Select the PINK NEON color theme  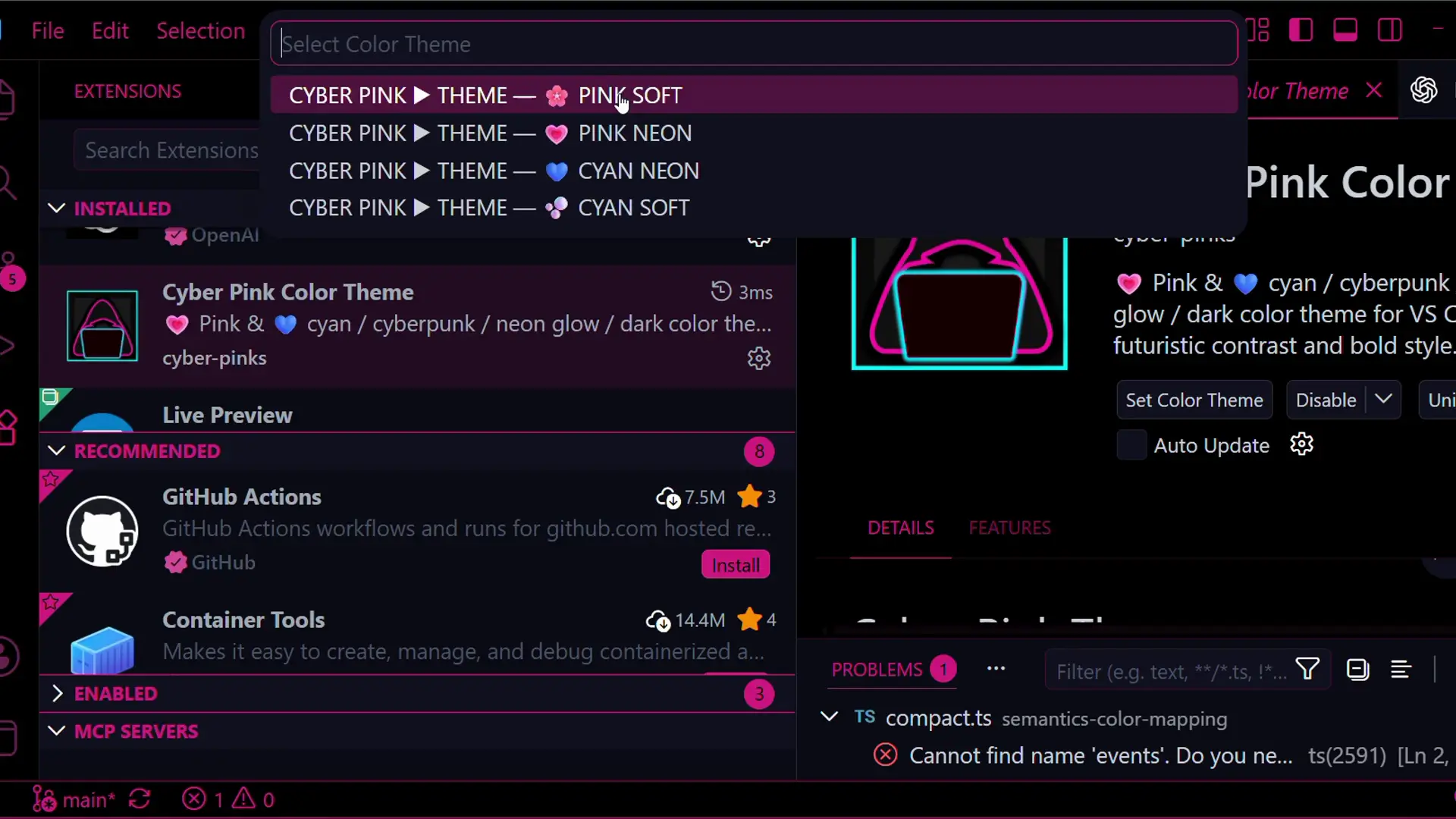pyautogui.click(x=754, y=133)
